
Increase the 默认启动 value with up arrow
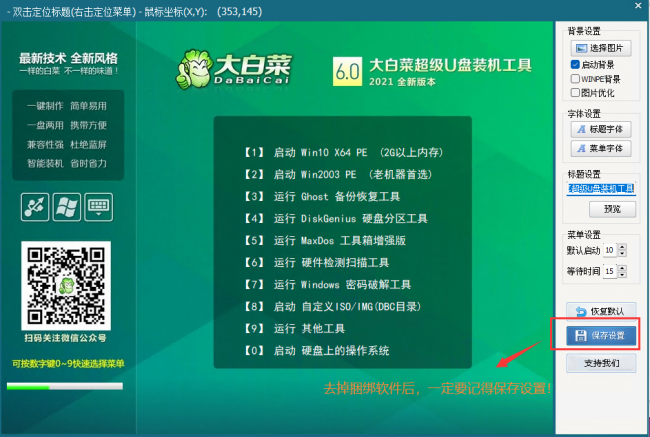pos(622,247)
